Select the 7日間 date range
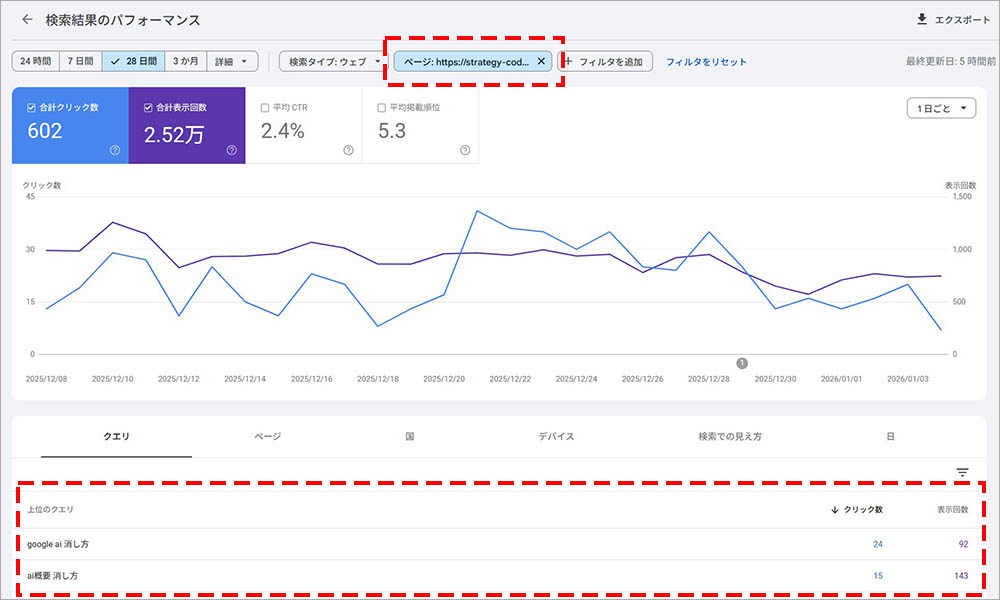This screenshot has height=600, width=1000. tap(80, 61)
